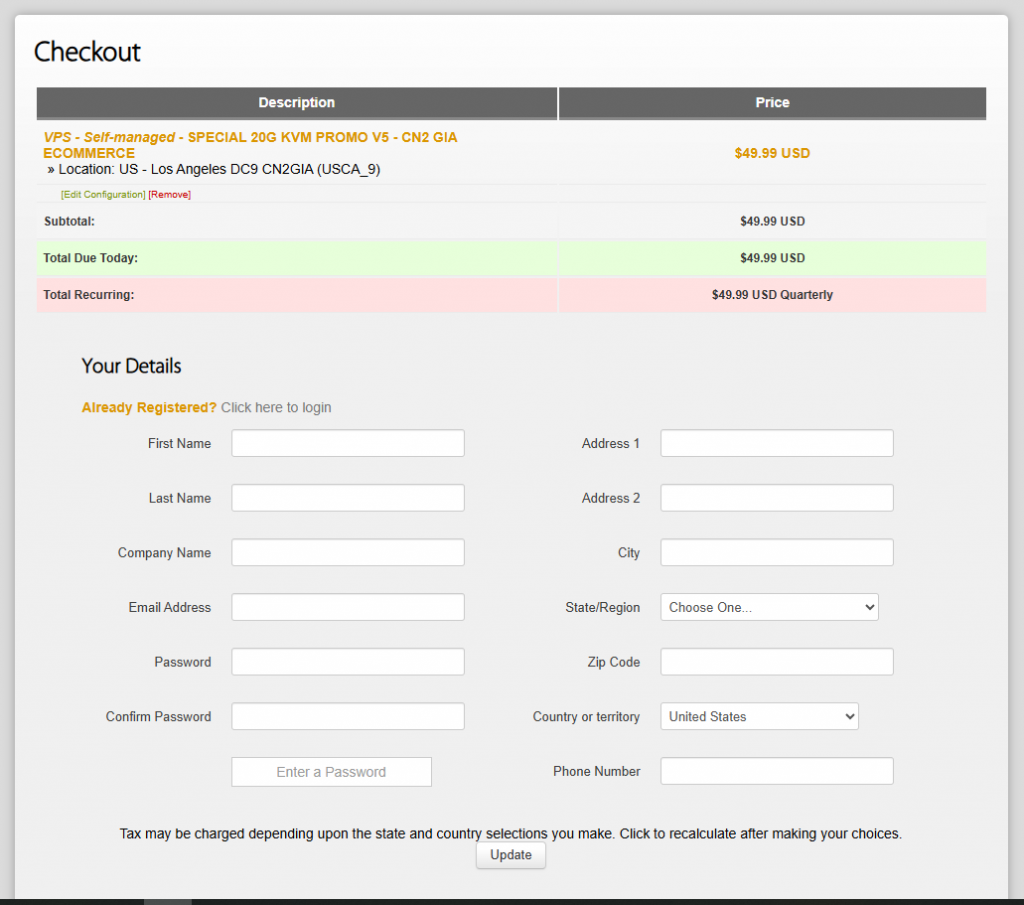Open the State/Region dropdown
Viewport: 1024px width, 905px height.
coord(769,607)
